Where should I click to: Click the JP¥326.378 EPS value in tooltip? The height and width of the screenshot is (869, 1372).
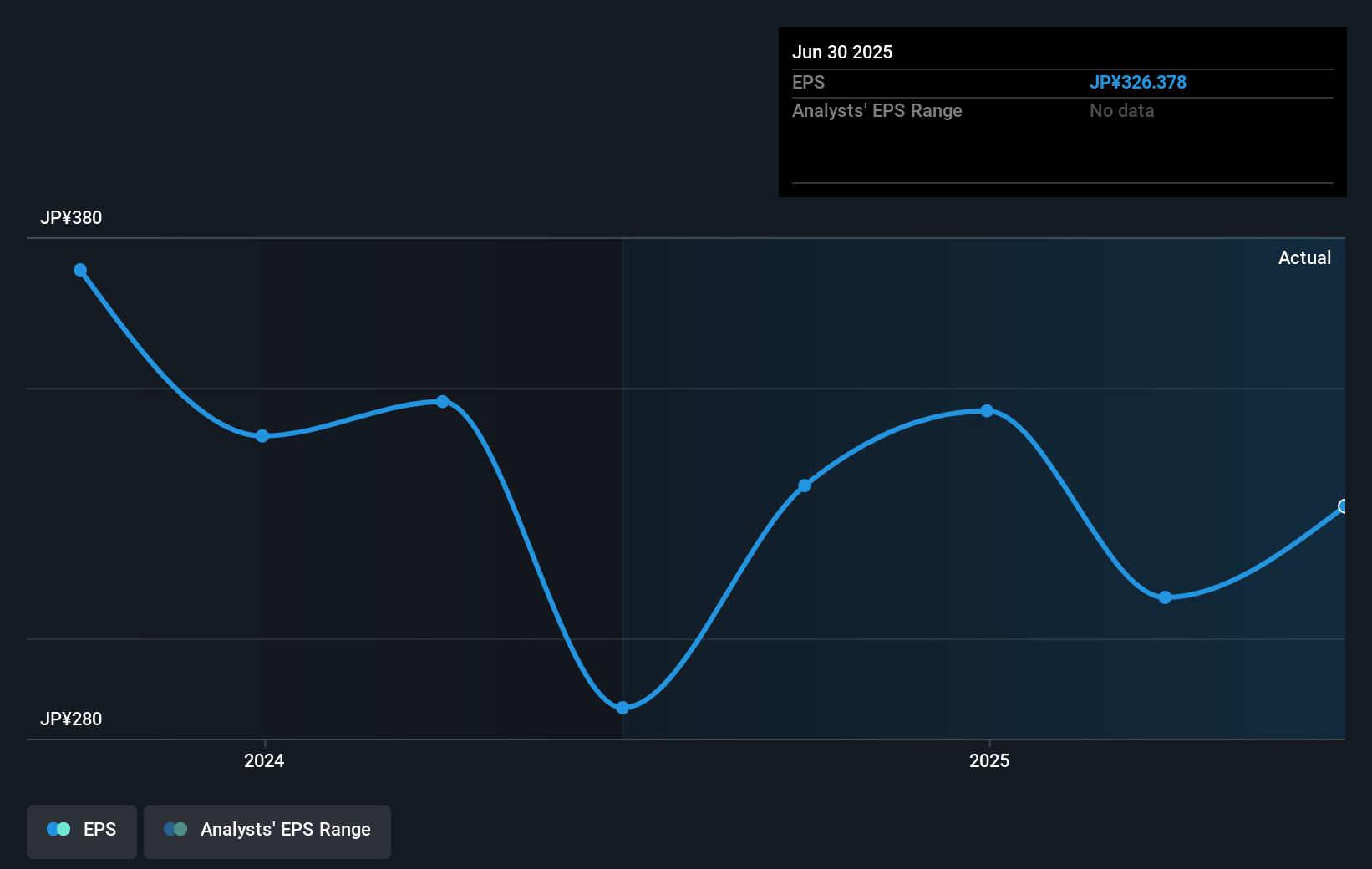(x=1138, y=83)
